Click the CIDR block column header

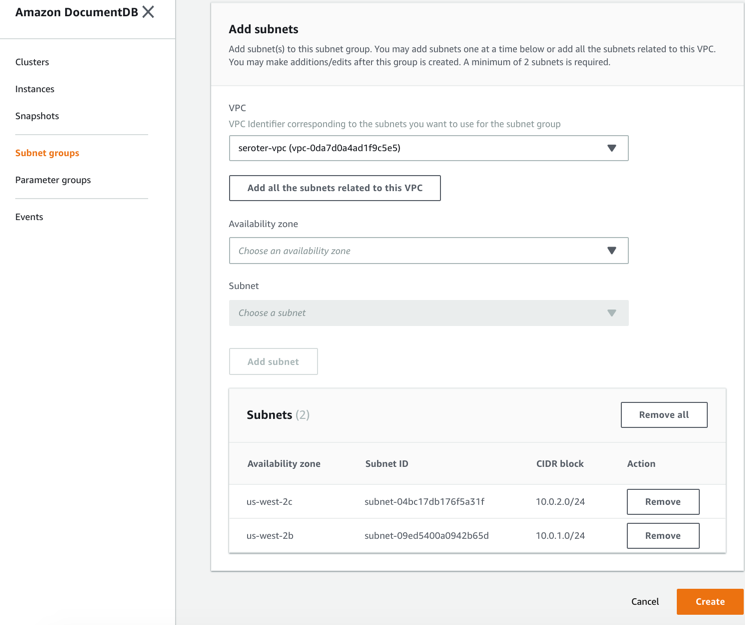pos(560,464)
